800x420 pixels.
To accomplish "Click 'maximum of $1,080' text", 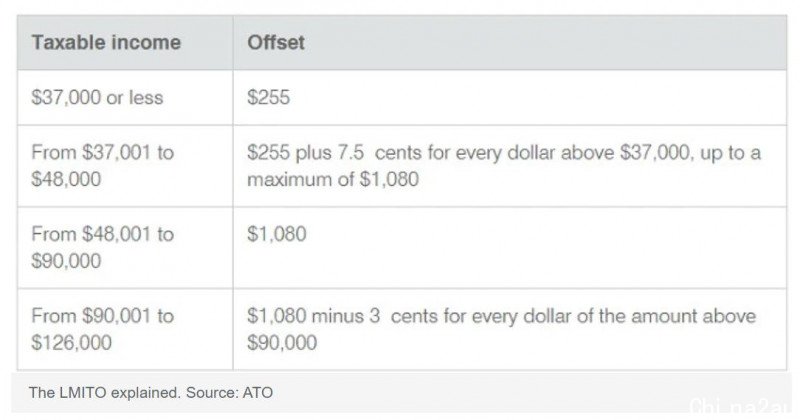I will 333,179.
